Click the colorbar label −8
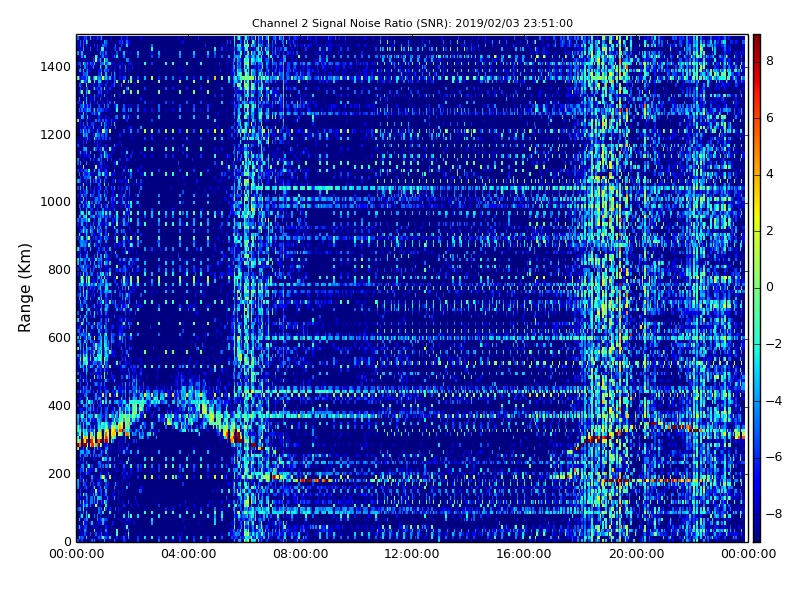This screenshot has height=600, width=800. tap(774, 514)
